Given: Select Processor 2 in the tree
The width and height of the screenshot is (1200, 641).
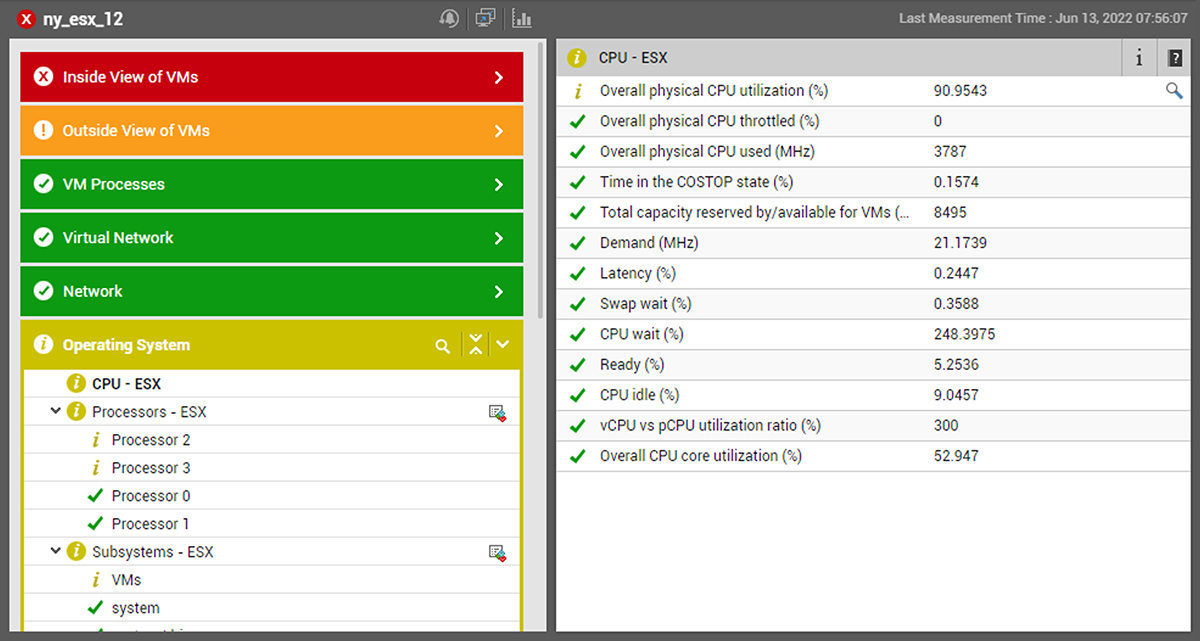Looking at the screenshot, I should pos(151,440).
